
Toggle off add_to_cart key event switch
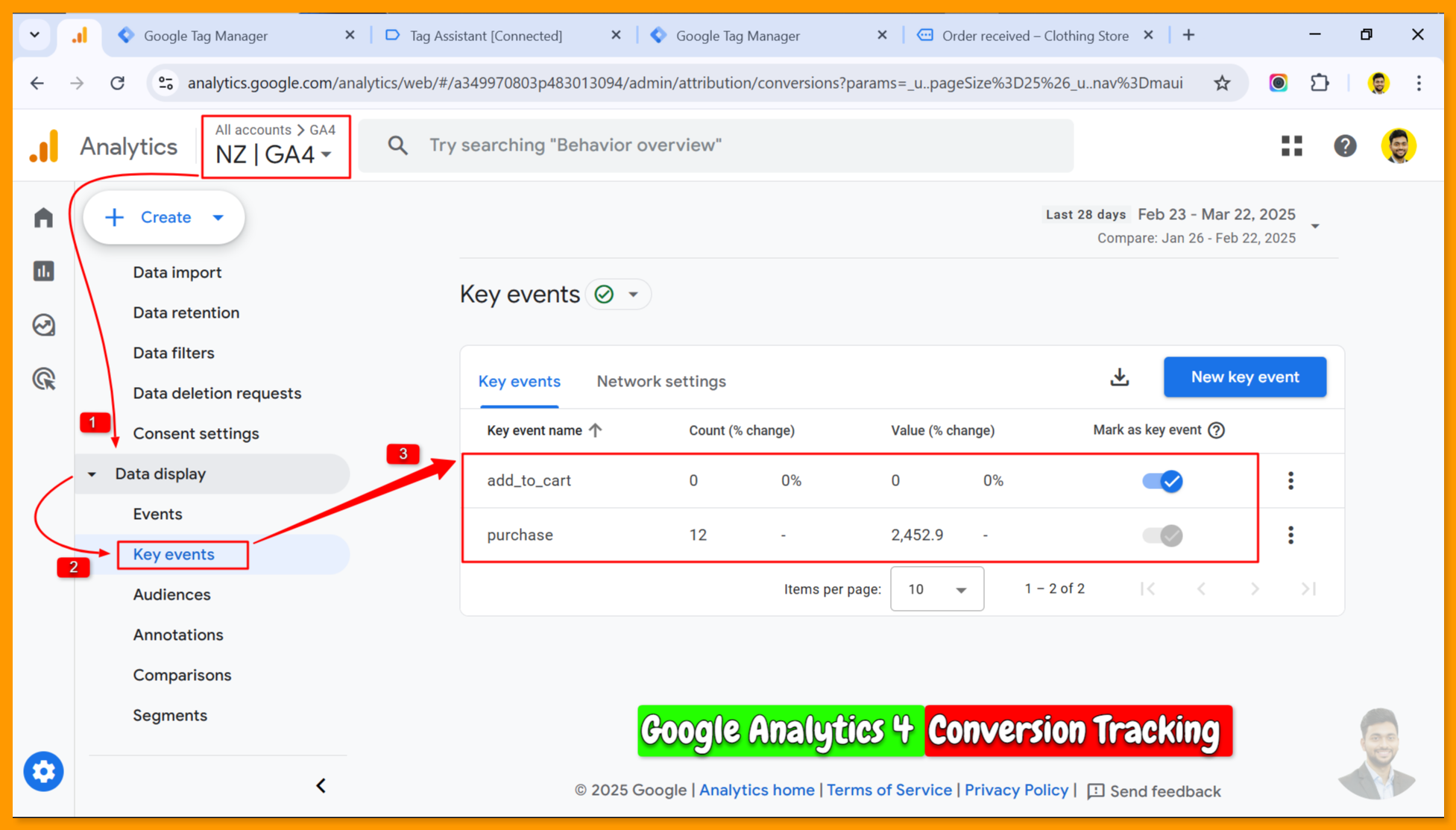1162,481
